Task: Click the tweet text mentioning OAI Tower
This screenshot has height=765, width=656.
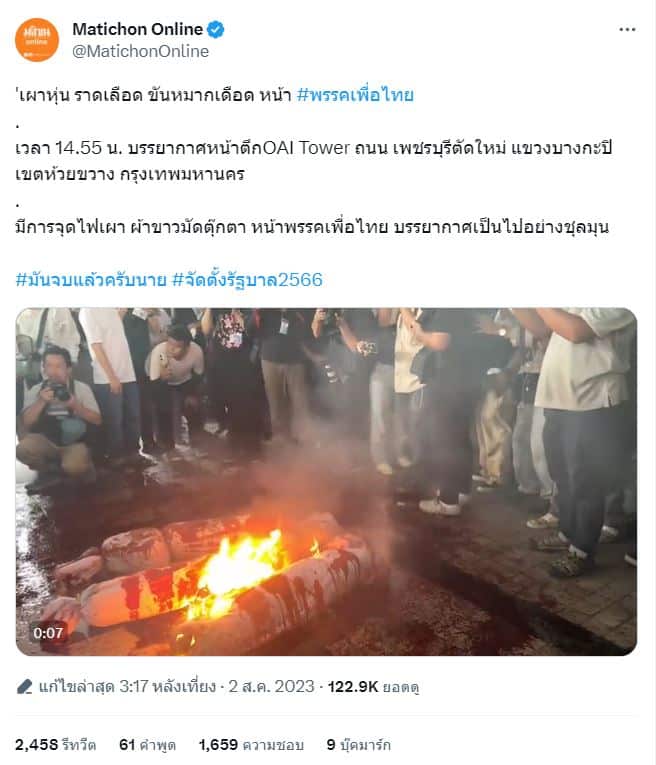Action: point(314,161)
